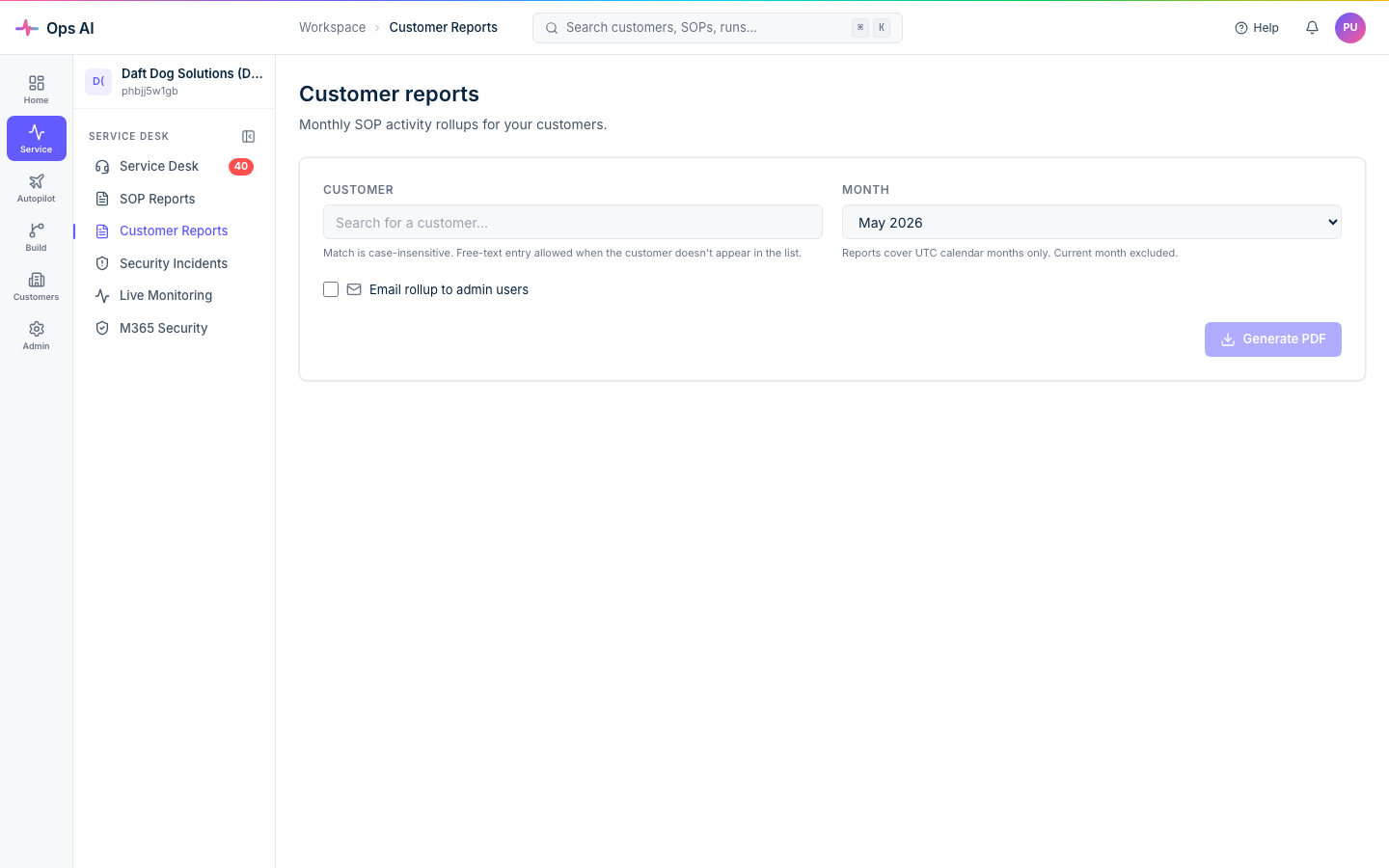
Task: Open the Autopilot section
Action: (37, 187)
